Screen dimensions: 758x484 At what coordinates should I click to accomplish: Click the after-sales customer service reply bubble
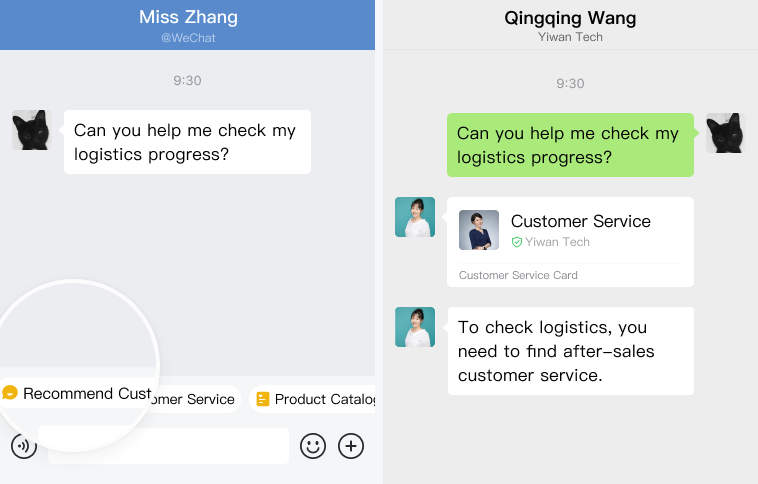point(571,351)
